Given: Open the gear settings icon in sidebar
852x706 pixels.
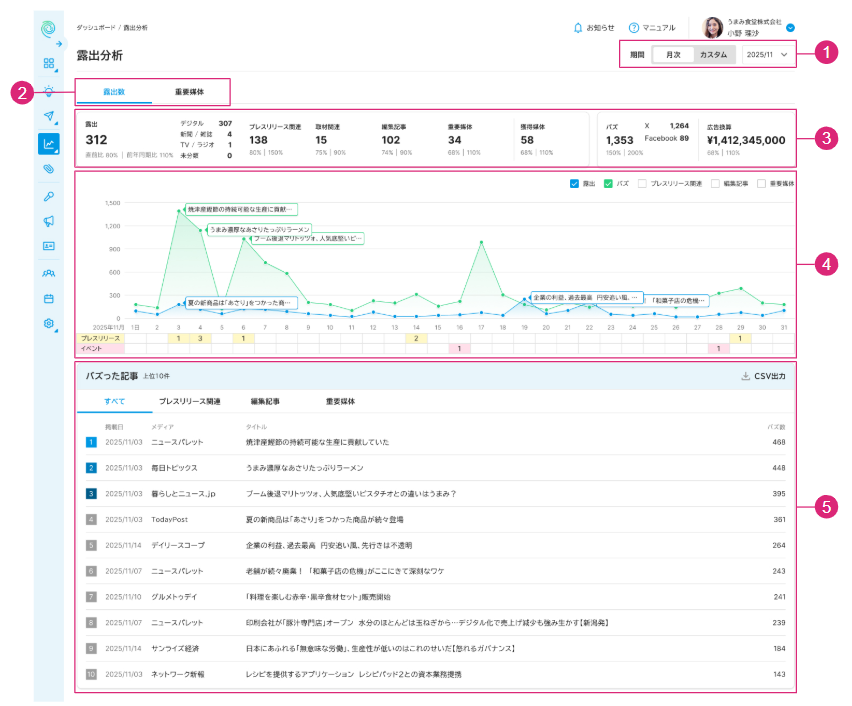Looking at the screenshot, I should click(48, 324).
